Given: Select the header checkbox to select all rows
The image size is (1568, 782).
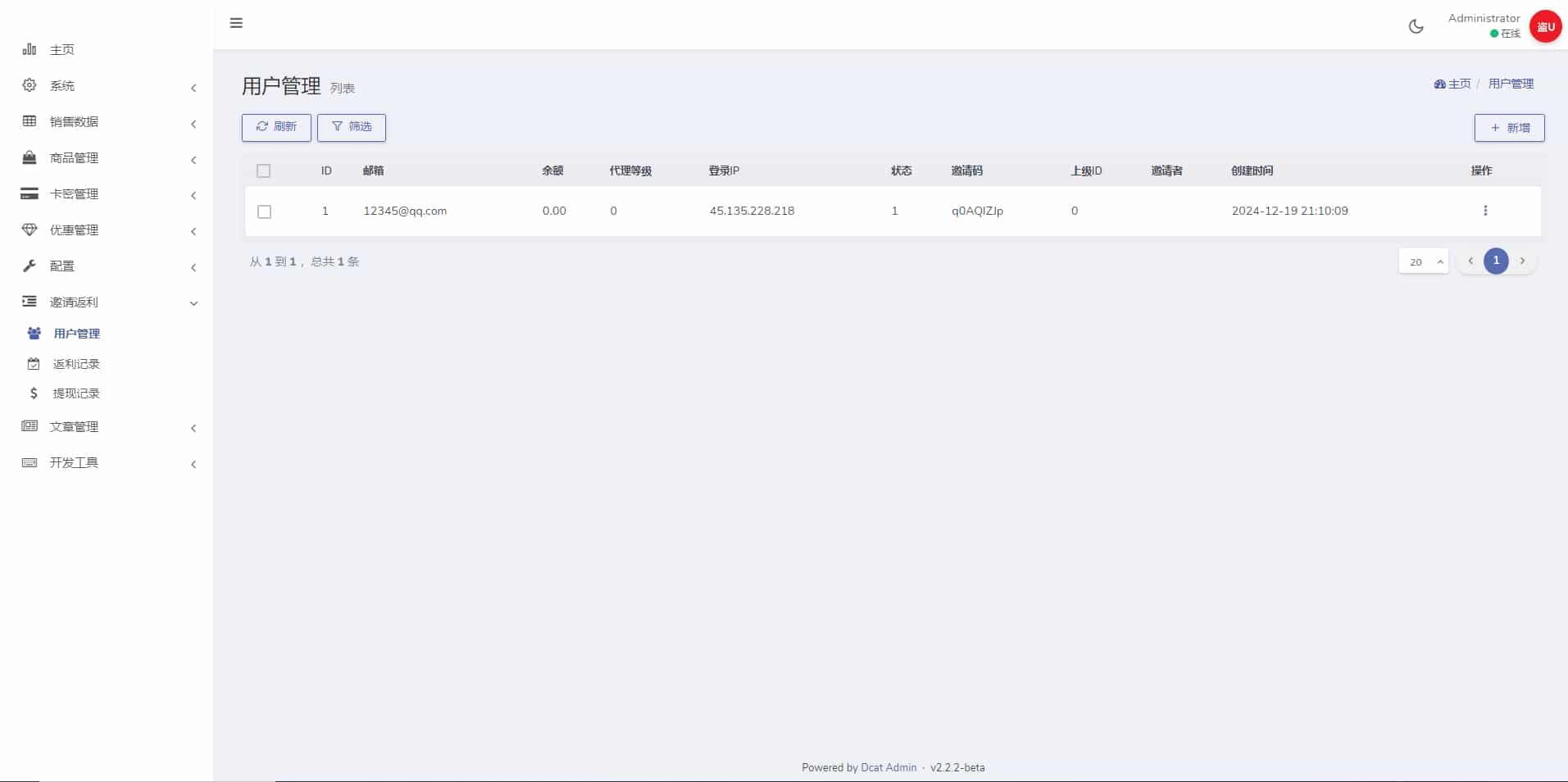Looking at the screenshot, I should (263, 170).
